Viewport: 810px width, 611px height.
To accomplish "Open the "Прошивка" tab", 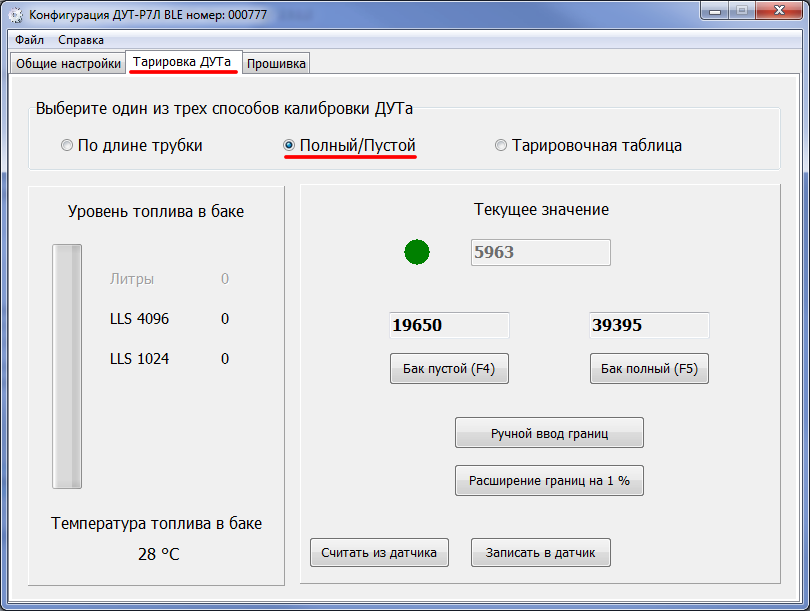I will (276, 64).
